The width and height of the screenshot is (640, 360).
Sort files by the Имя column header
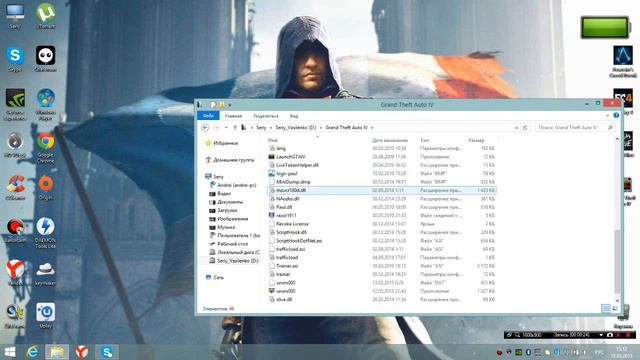273,140
